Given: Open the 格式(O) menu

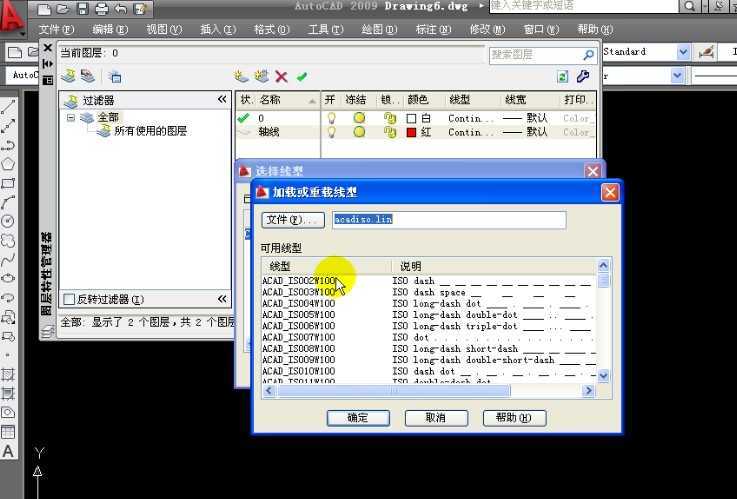Looking at the screenshot, I should (x=272, y=30).
